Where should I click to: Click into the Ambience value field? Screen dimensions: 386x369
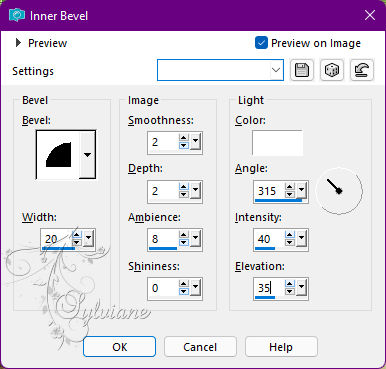[163, 239]
